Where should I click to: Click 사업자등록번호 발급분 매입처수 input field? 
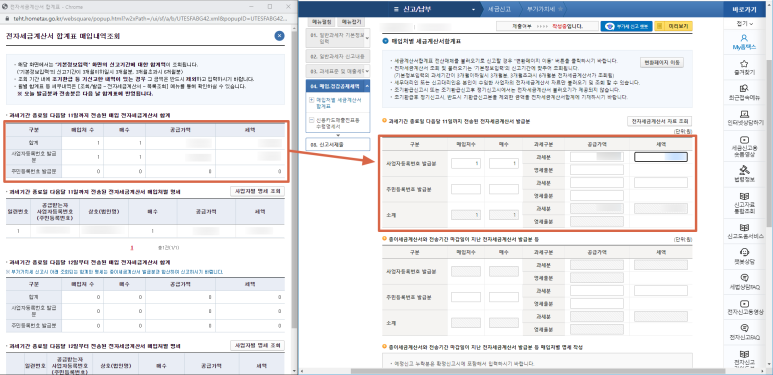(x=466, y=164)
